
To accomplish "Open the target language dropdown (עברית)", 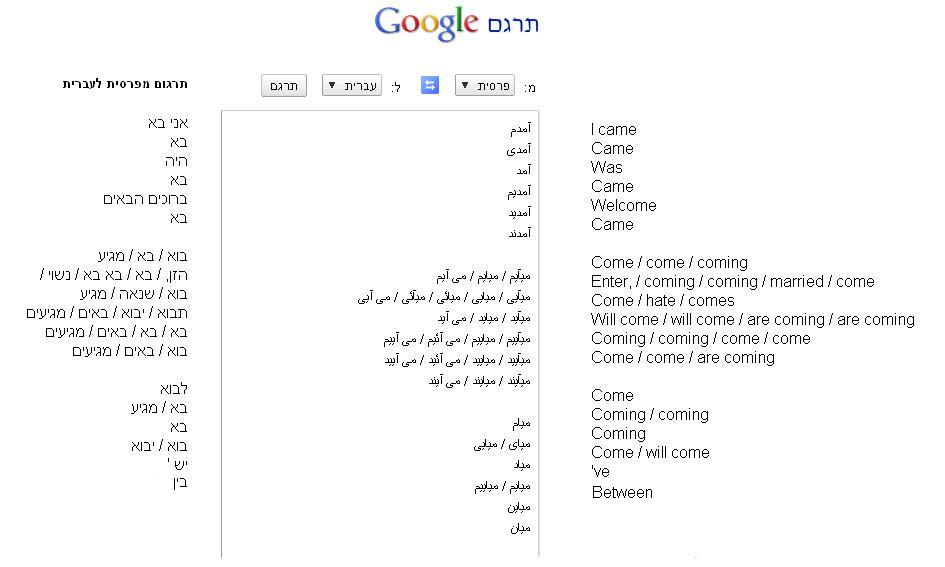I will 352,86.
